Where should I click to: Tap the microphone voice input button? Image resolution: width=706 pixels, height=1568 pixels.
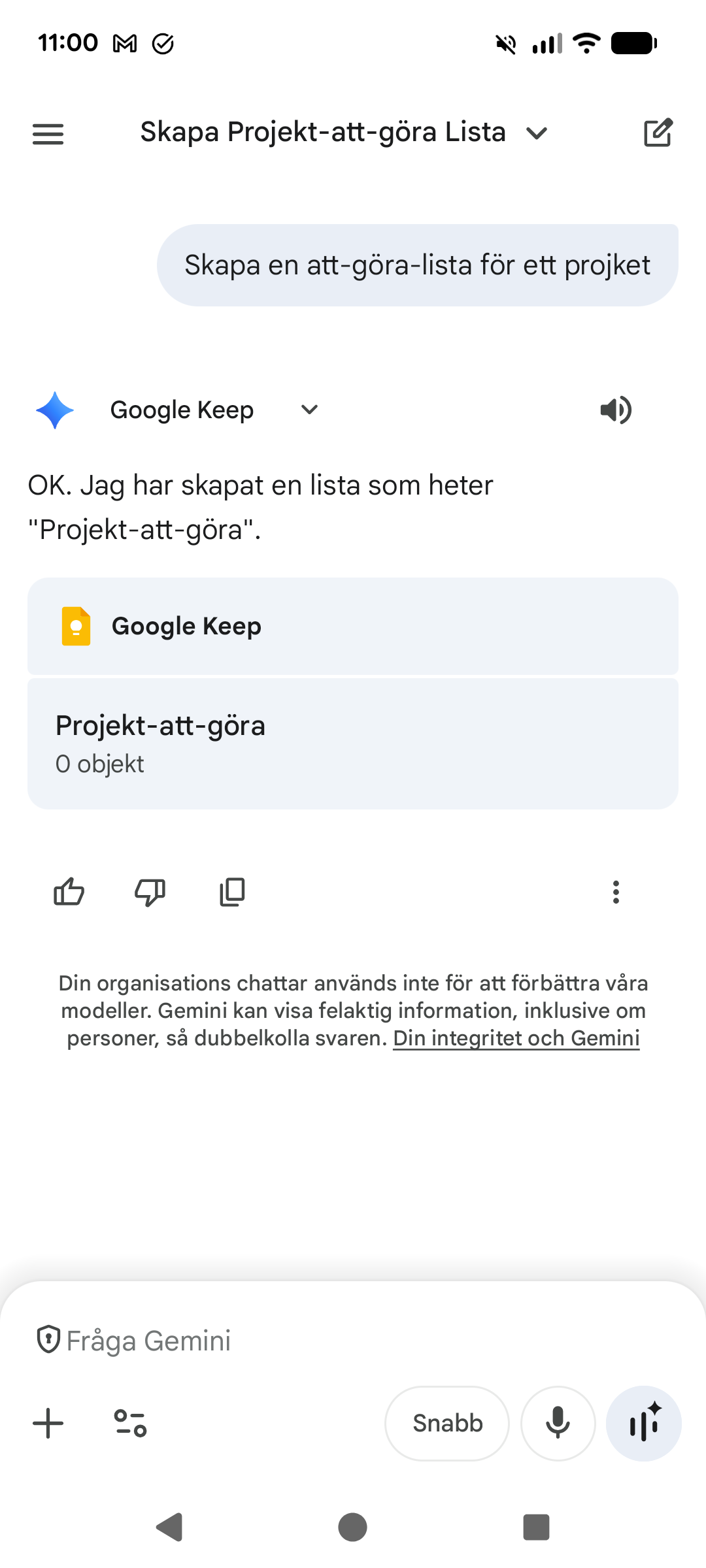(558, 1423)
